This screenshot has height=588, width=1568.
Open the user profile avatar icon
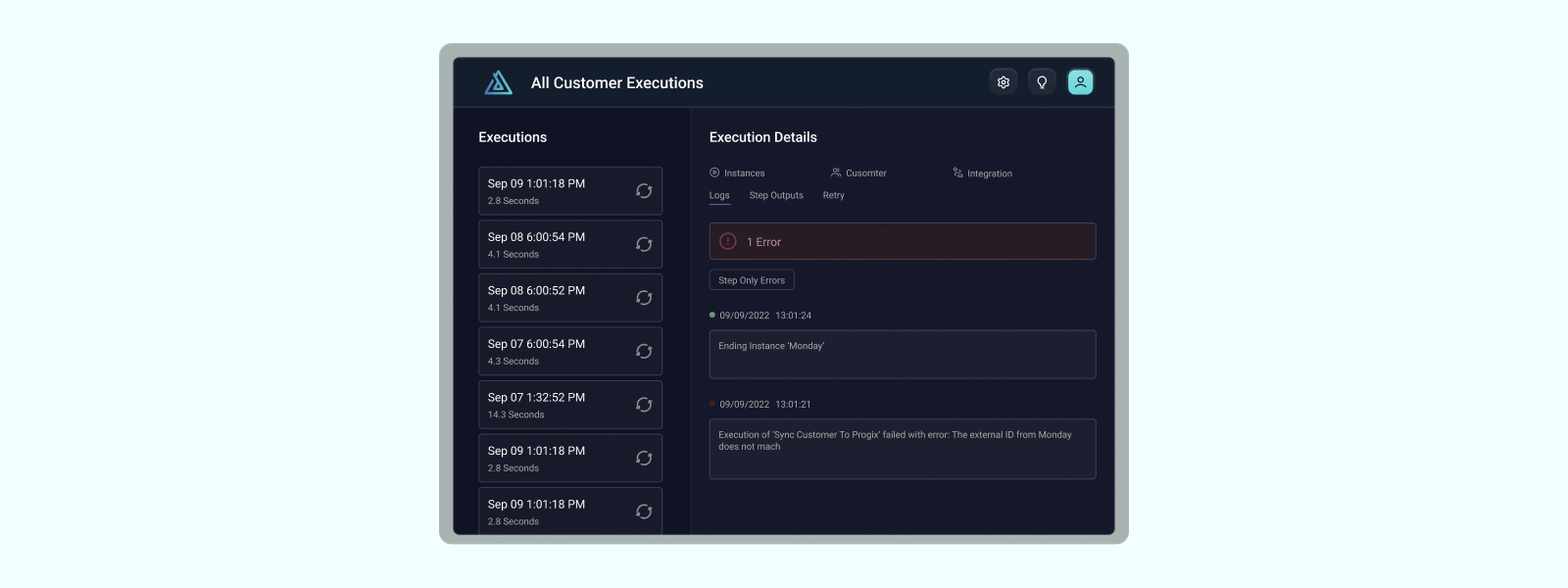pyautogui.click(x=1080, y=82)
